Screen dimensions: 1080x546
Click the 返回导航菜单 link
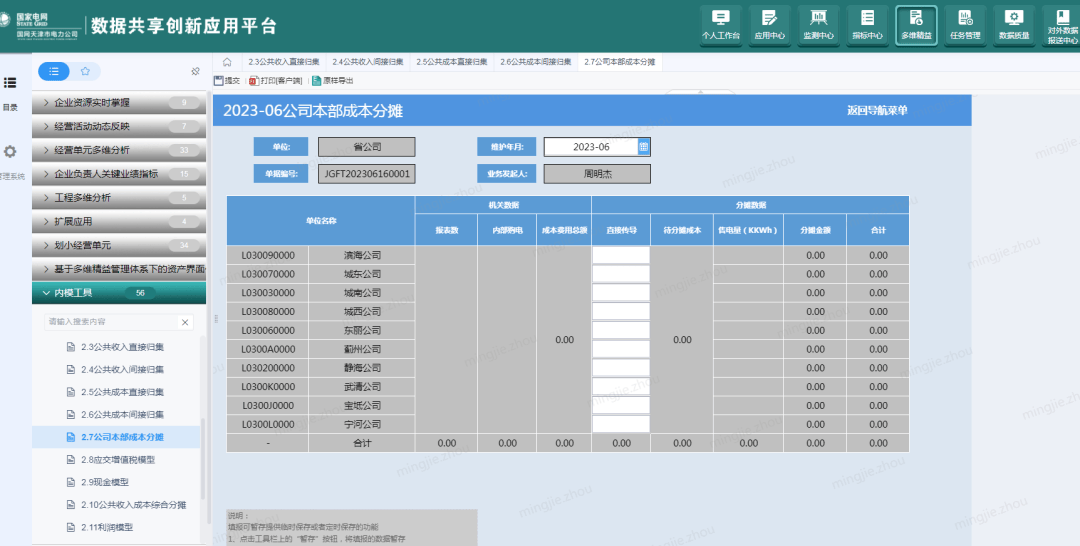877,110
